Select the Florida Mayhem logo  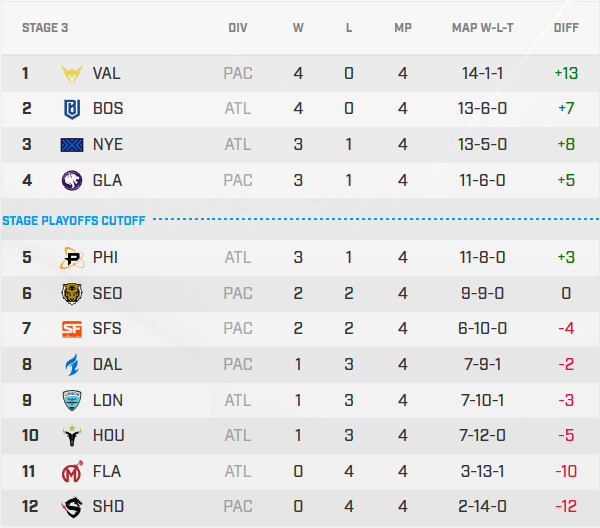coord(72,471)
